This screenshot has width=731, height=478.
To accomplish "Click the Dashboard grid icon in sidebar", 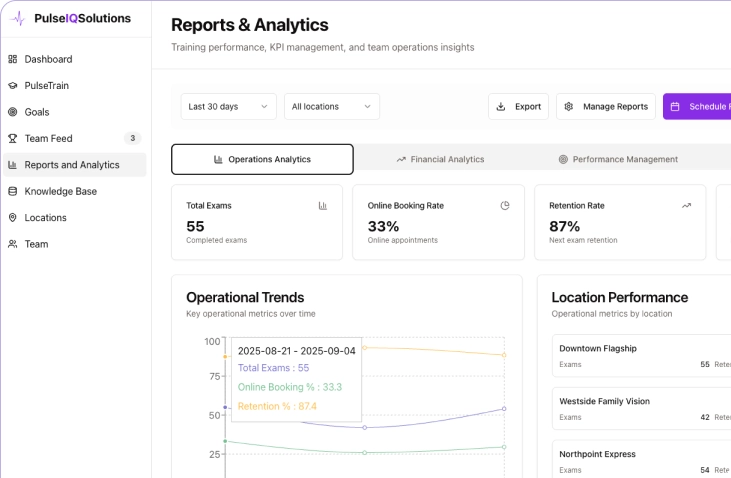I will 13,59.
